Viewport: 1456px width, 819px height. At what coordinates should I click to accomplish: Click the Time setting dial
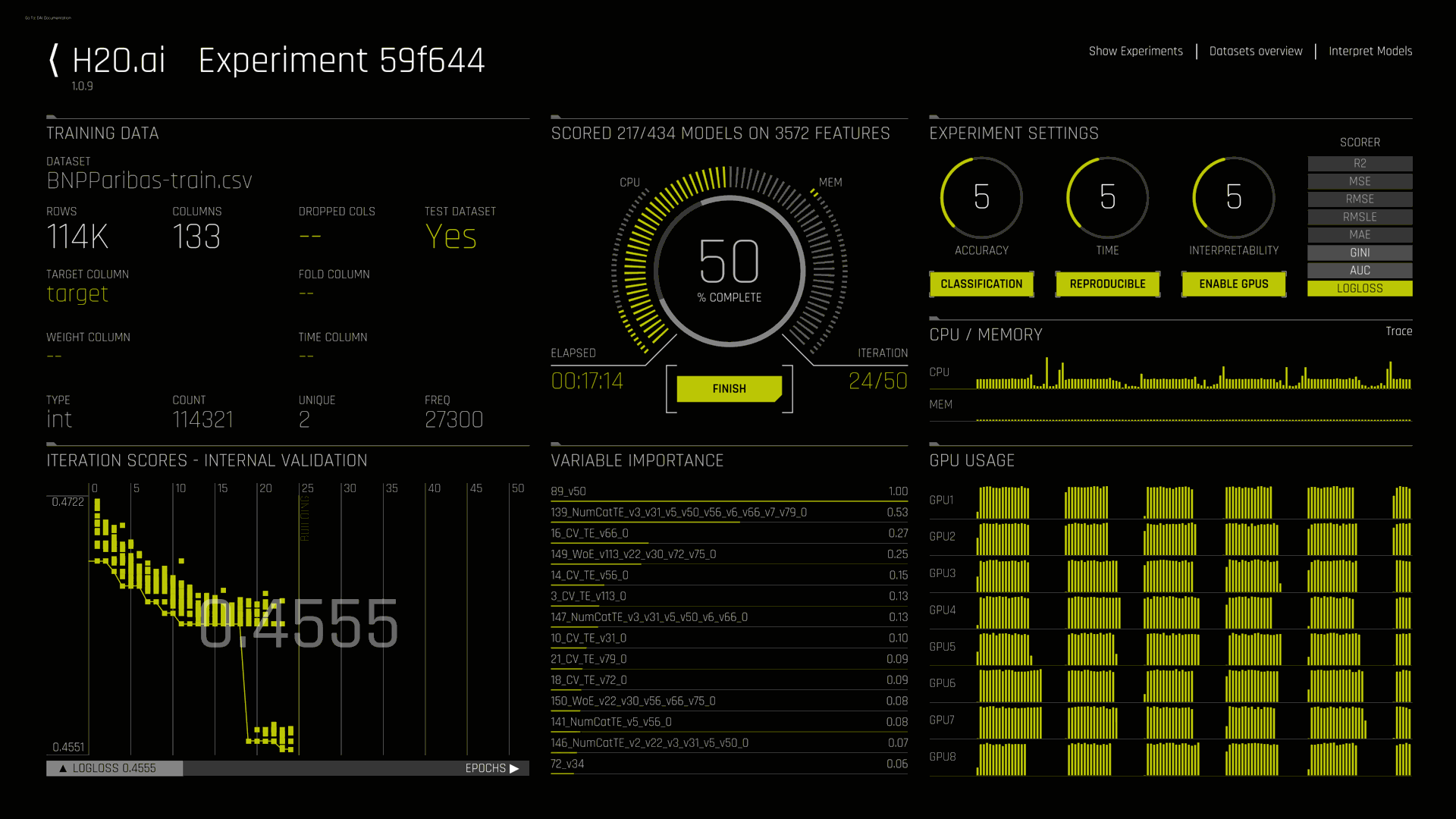click(1107, 197)
